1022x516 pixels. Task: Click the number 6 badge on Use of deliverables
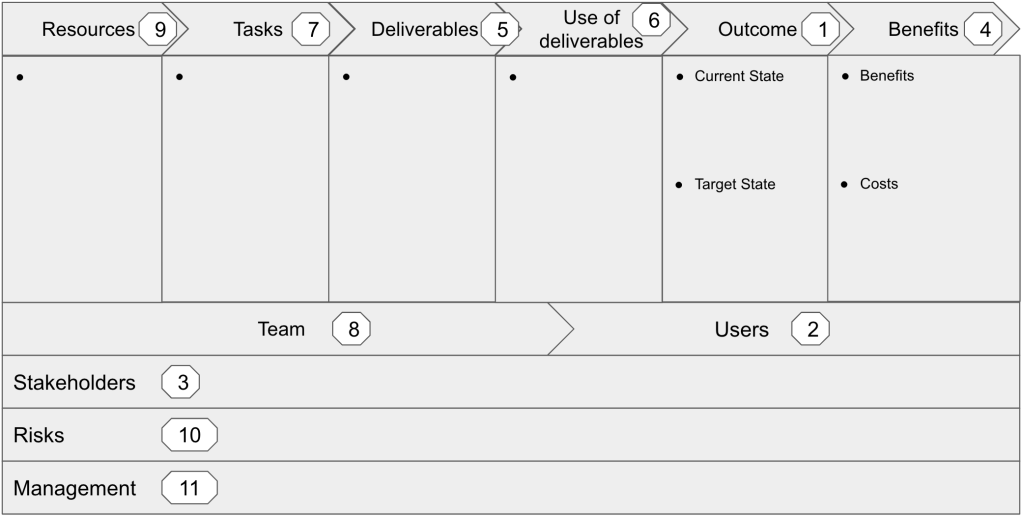pos(652,19)
